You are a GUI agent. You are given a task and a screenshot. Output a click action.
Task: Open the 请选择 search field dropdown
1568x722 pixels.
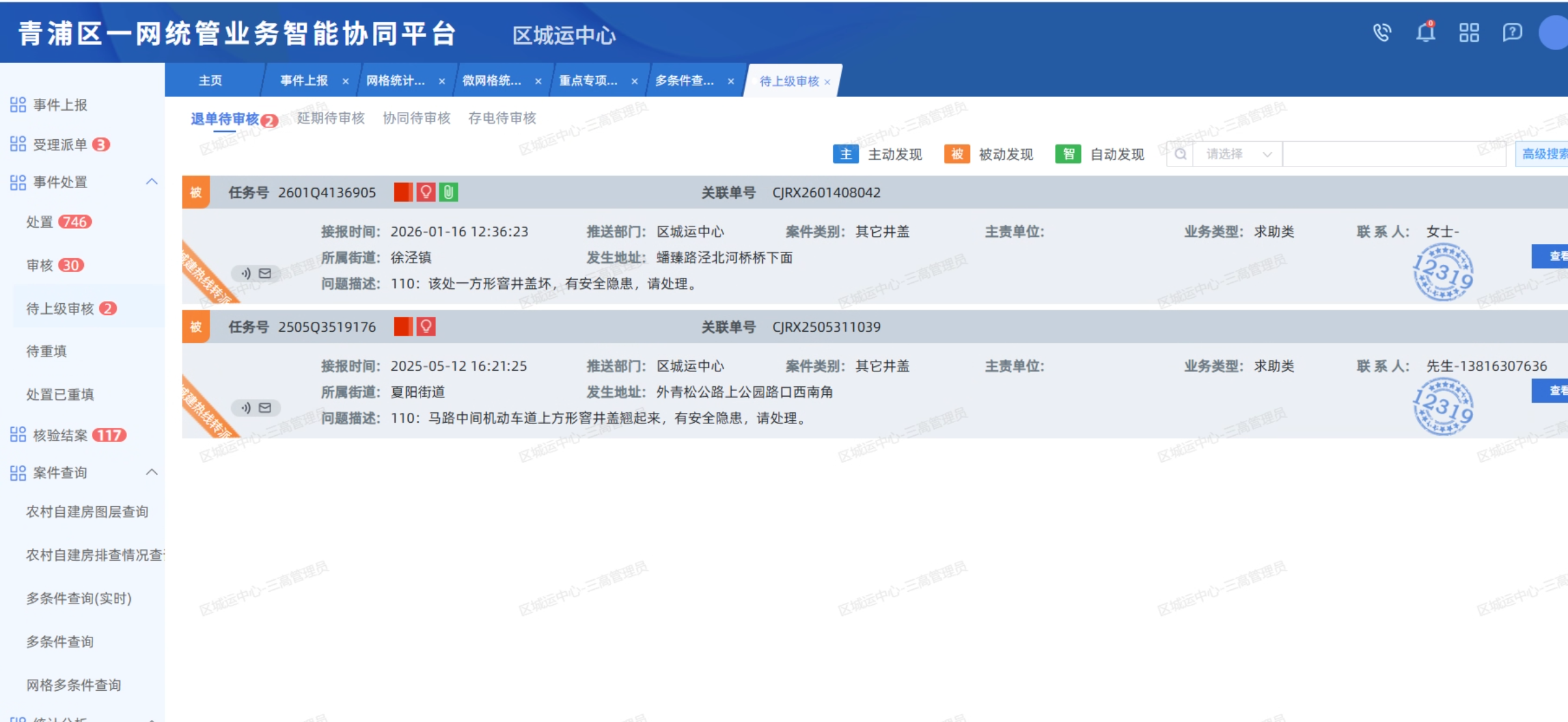point(1237,154)
